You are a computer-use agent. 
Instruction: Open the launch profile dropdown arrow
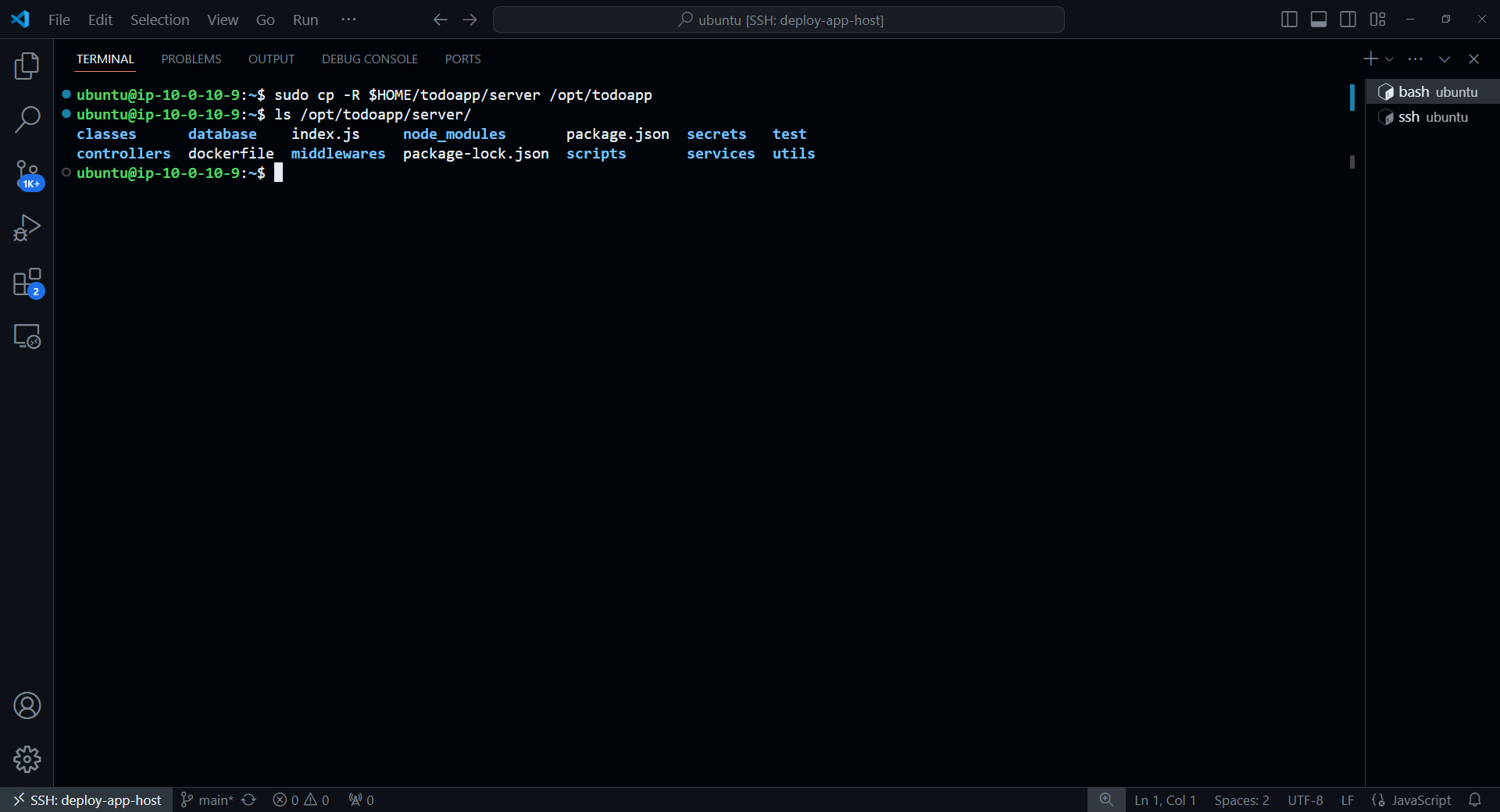click(1389, 59)
